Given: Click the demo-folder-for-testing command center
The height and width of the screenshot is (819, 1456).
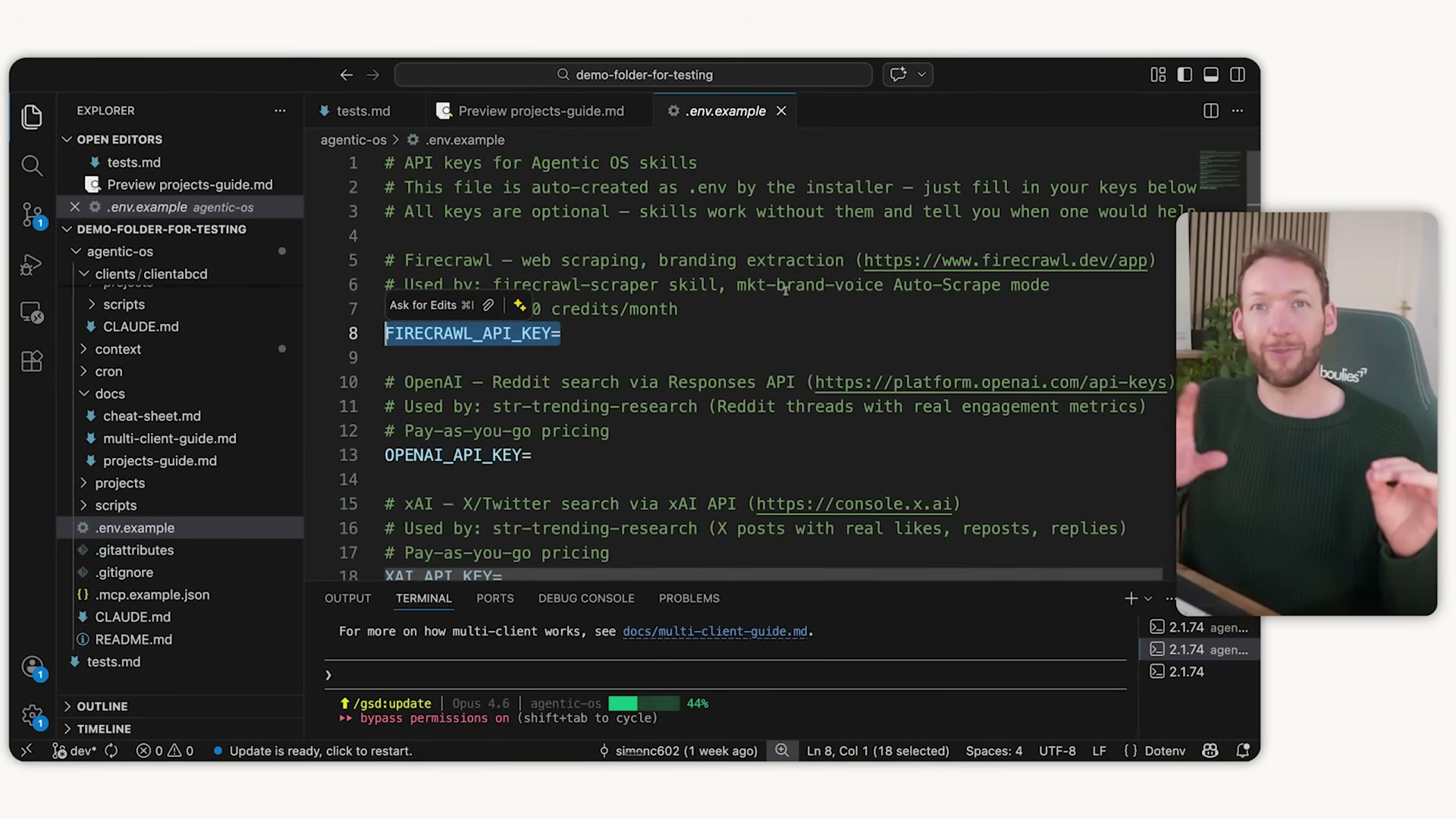Looking at the screenshot, I should 633,74.
